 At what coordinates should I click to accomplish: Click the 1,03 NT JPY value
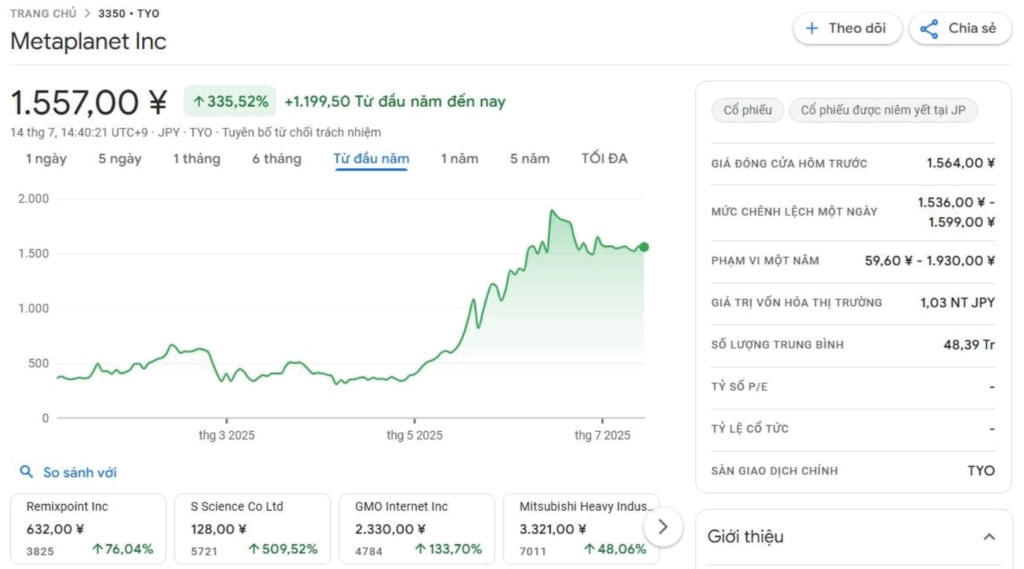pyautogui.click(x=957, y=302)
